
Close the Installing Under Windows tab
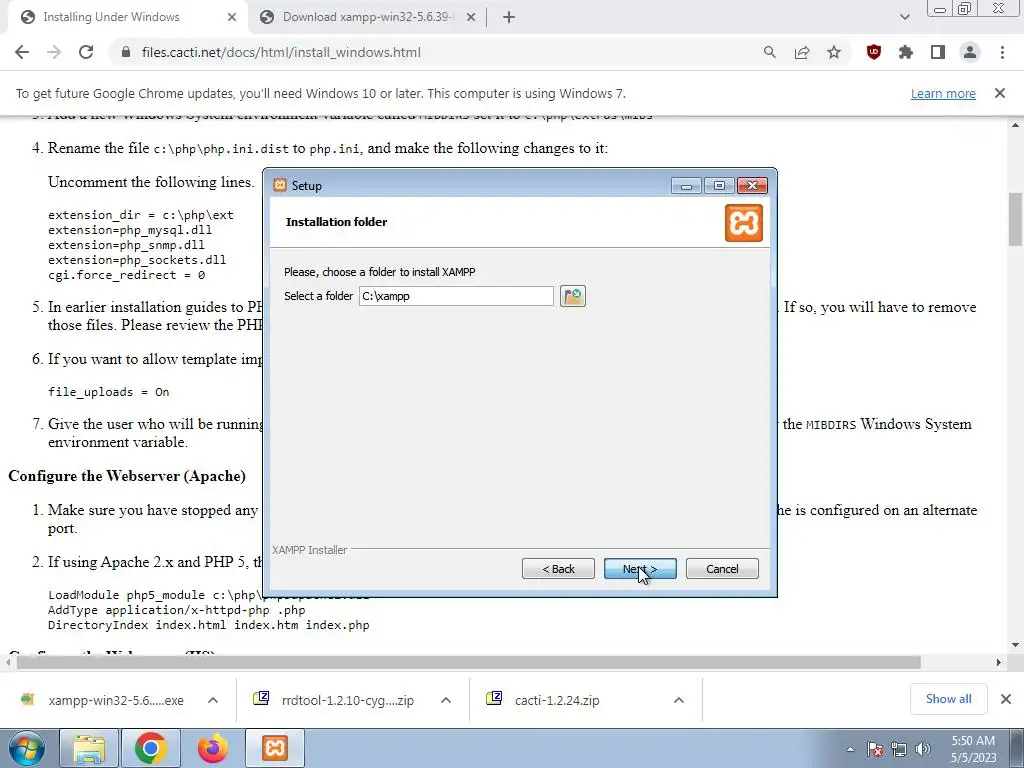[x=232, y=17]
